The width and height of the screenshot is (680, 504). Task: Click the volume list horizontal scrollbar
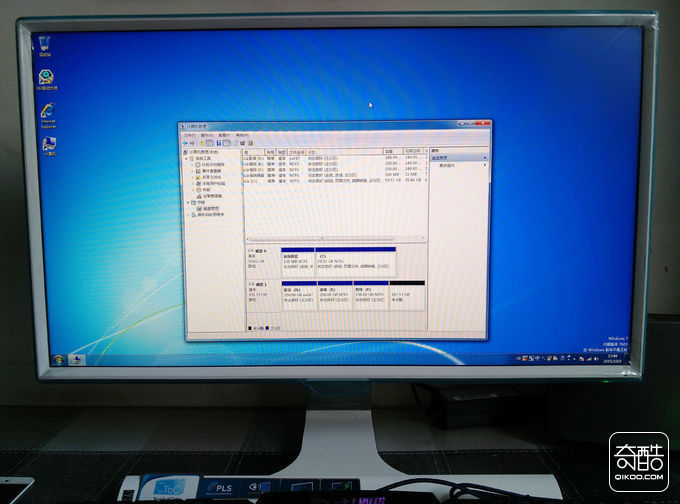tap(335, 239)
